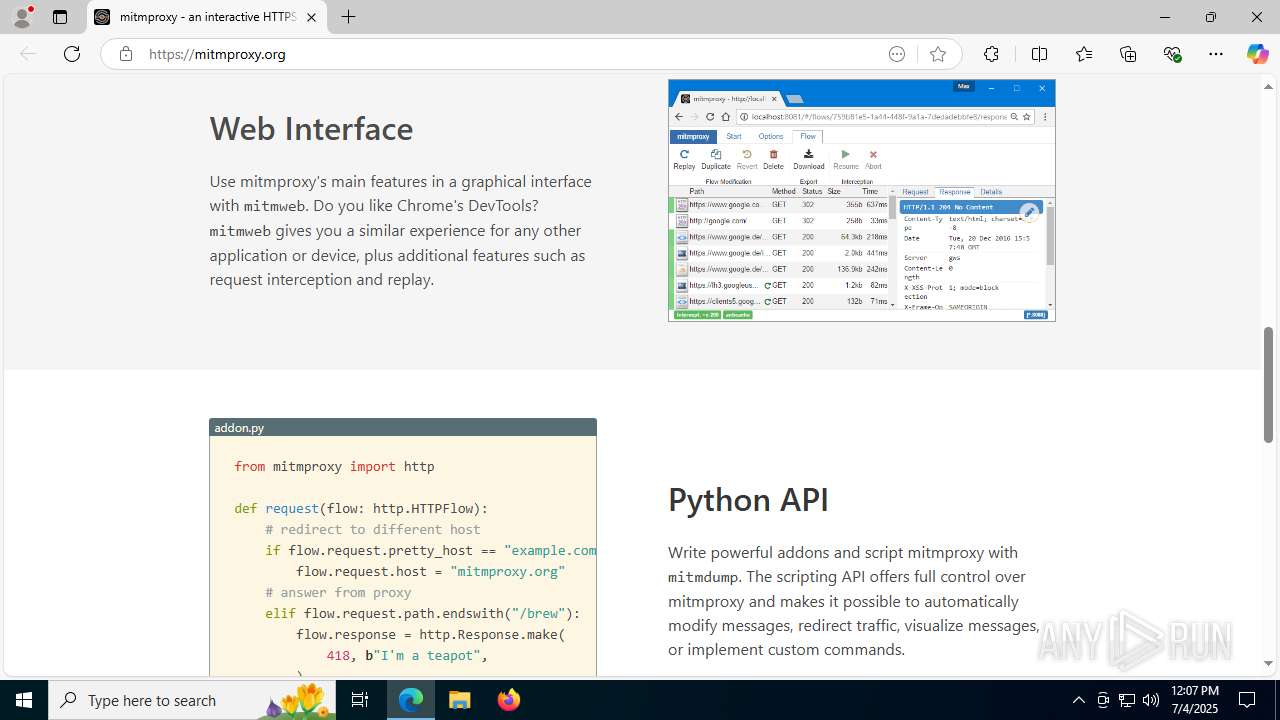Image resolution: width=1280 pixels, height=720 pixels.
Task: Click the Start tab in mitmweb screenshot
Action: (x=734, y=136)
